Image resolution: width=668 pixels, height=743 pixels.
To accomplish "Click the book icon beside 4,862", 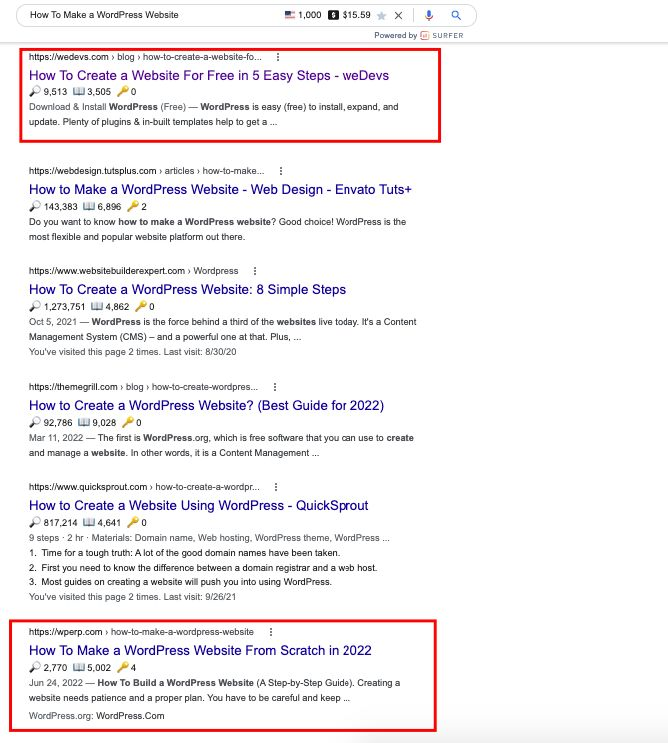I will [97, 306].
